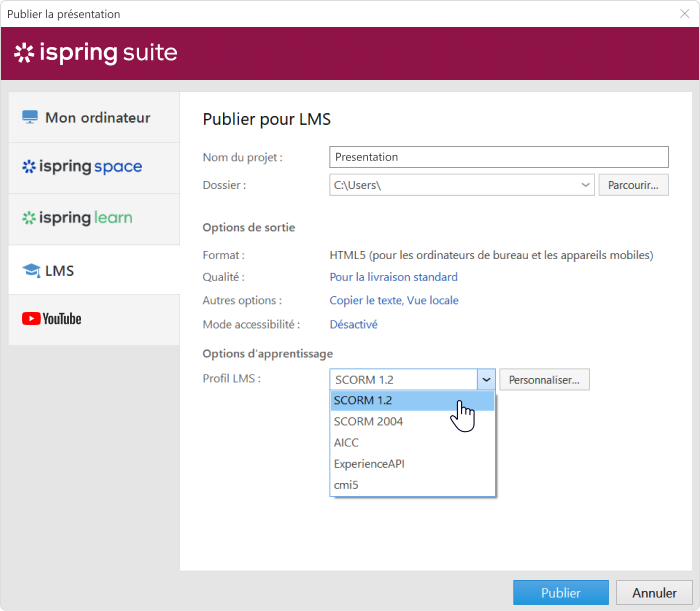Select the LMS publishing tab
Viewport: 700px width, 611px height.
94,270
